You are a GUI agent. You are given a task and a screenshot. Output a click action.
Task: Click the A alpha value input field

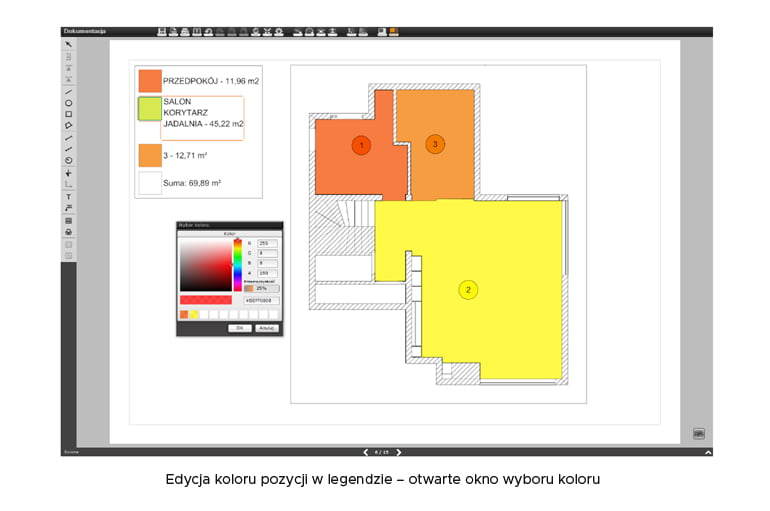[x=267, y=273]
